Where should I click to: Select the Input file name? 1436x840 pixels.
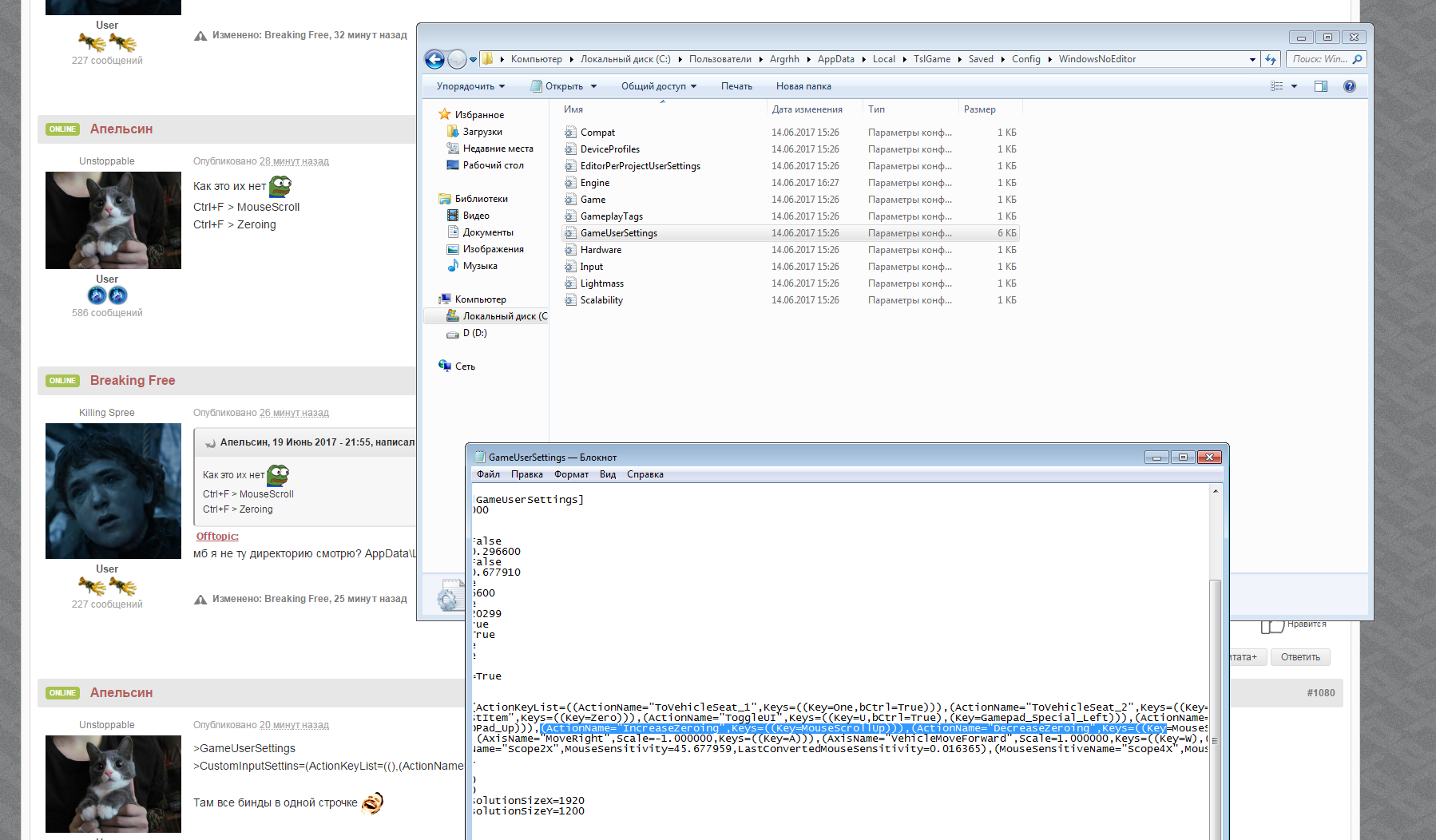[592, 267]
